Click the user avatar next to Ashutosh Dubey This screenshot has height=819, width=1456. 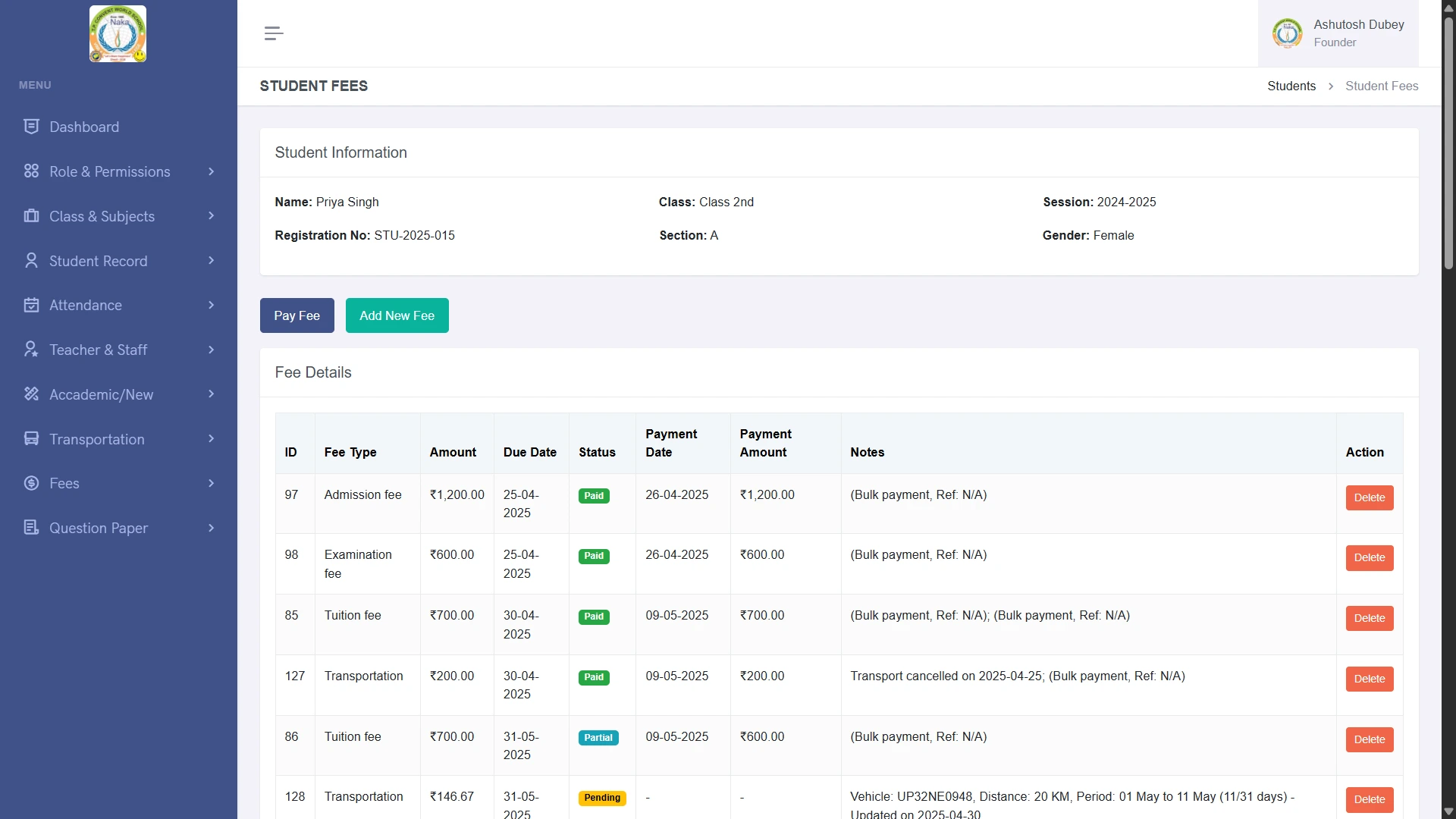pyautogui.click(x=1287, y=33)
